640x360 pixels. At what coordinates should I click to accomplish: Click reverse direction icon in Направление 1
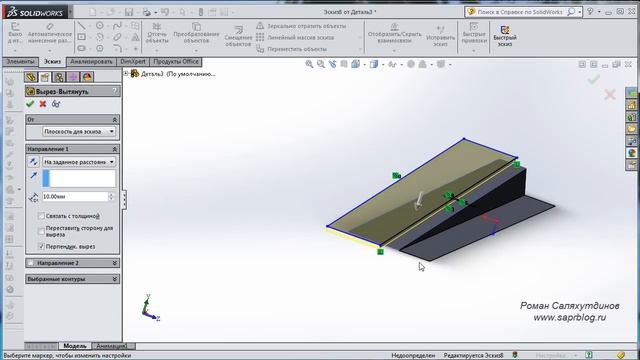(x=33, y=162)
